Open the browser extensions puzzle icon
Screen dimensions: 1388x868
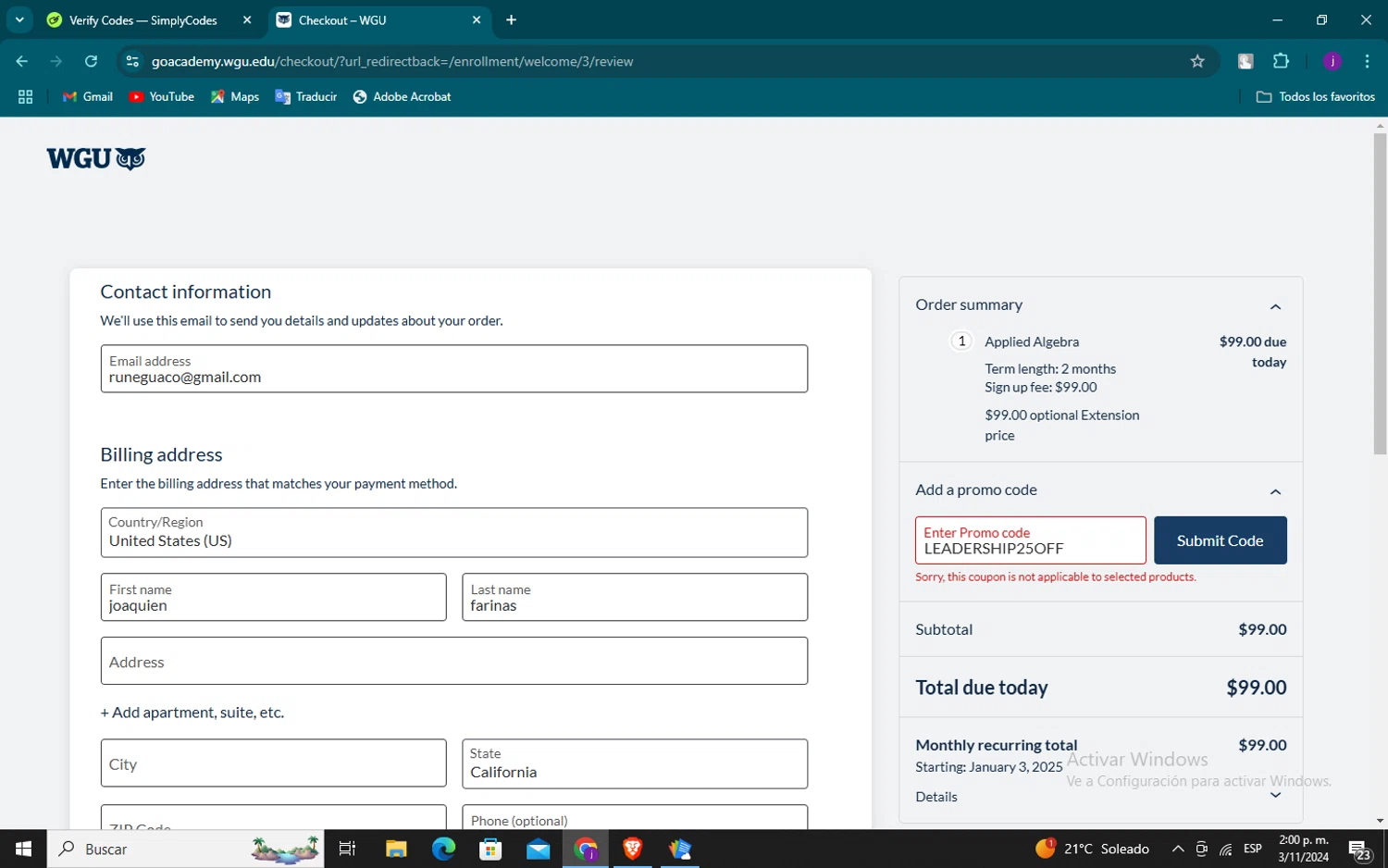coord(1281,61)
